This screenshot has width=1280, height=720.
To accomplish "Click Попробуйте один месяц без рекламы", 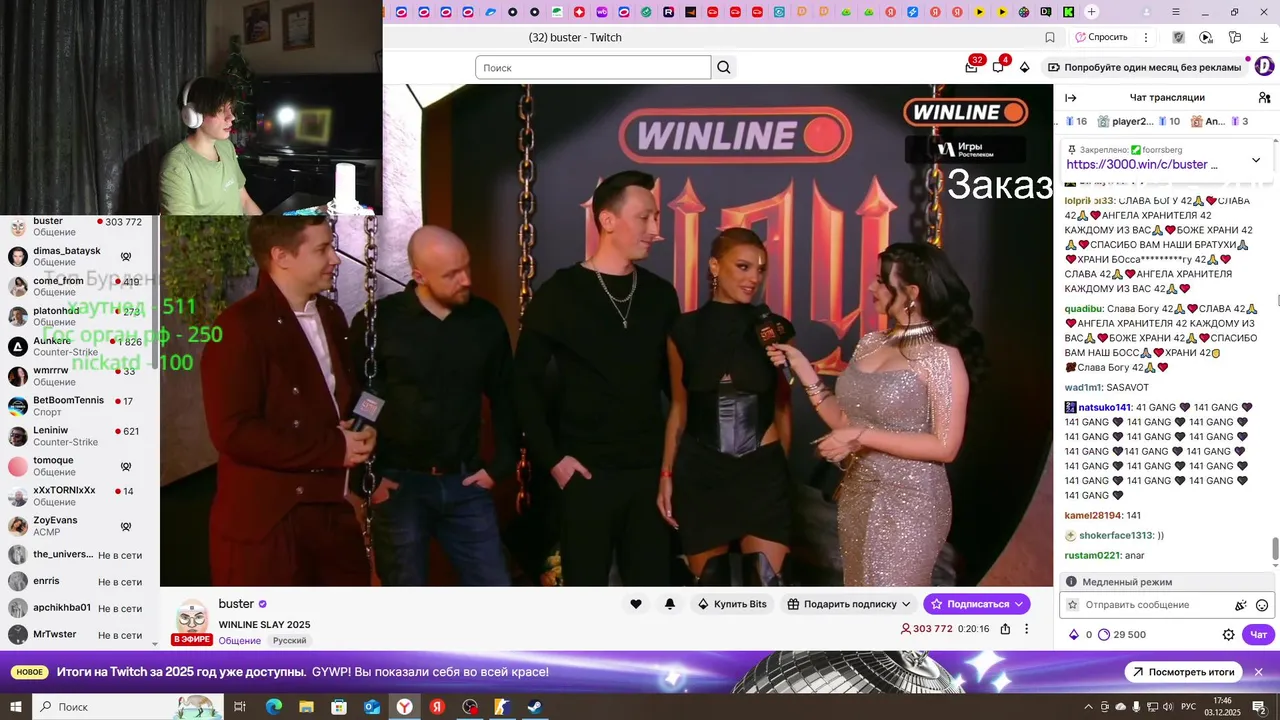I will point(1144,67).
